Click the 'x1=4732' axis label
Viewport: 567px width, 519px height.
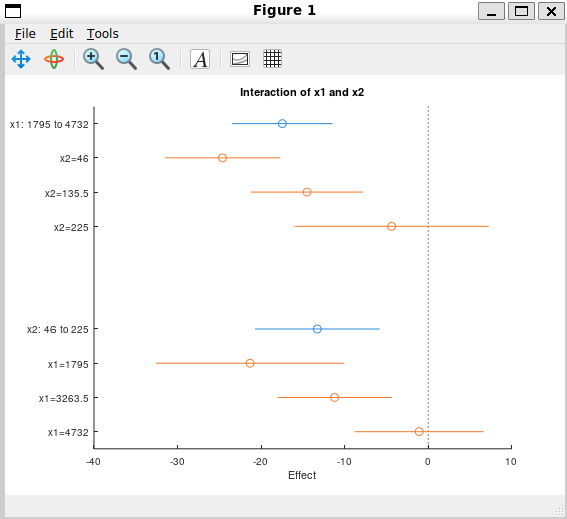68,433
